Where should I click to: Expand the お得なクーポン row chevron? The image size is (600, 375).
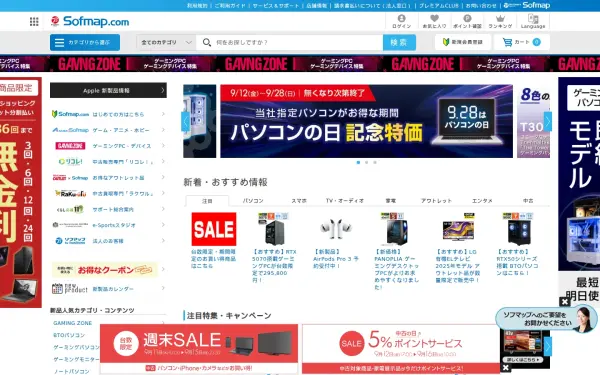[x=163, y=270]
